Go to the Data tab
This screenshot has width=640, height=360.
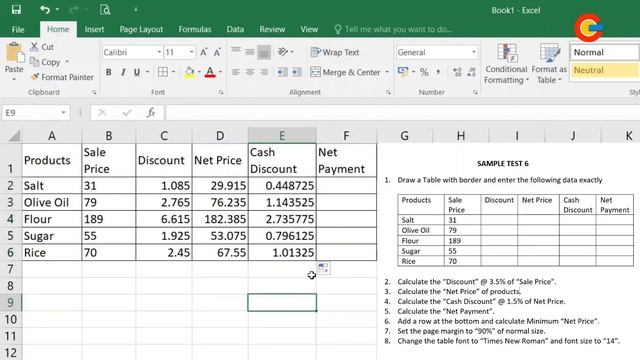click(235, 29)
